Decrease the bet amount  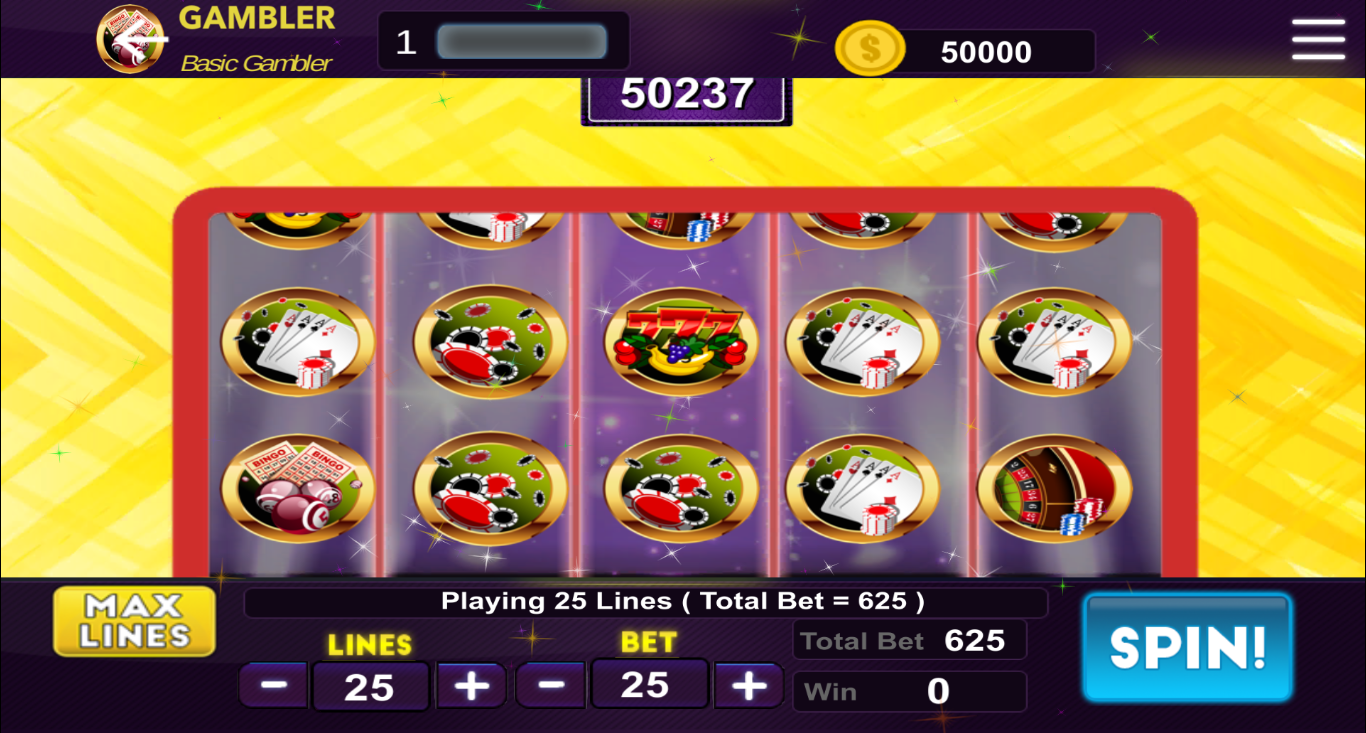pyautogui.click(x=551, y=685)
